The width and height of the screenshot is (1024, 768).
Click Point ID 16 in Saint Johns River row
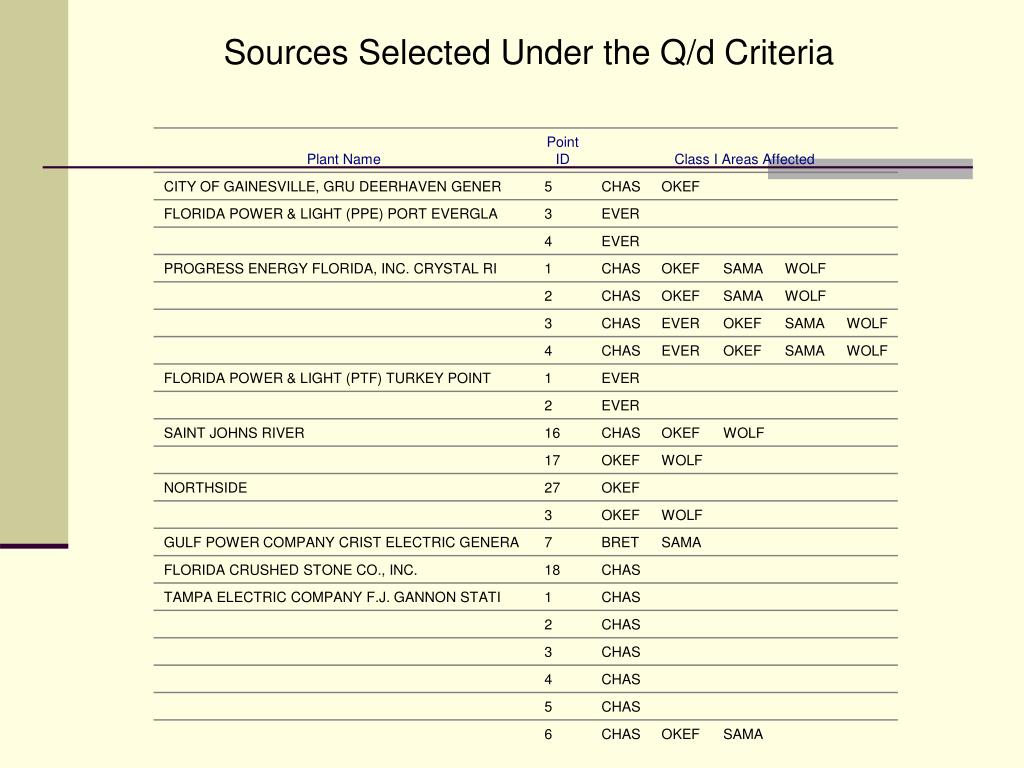pos(552,434)
